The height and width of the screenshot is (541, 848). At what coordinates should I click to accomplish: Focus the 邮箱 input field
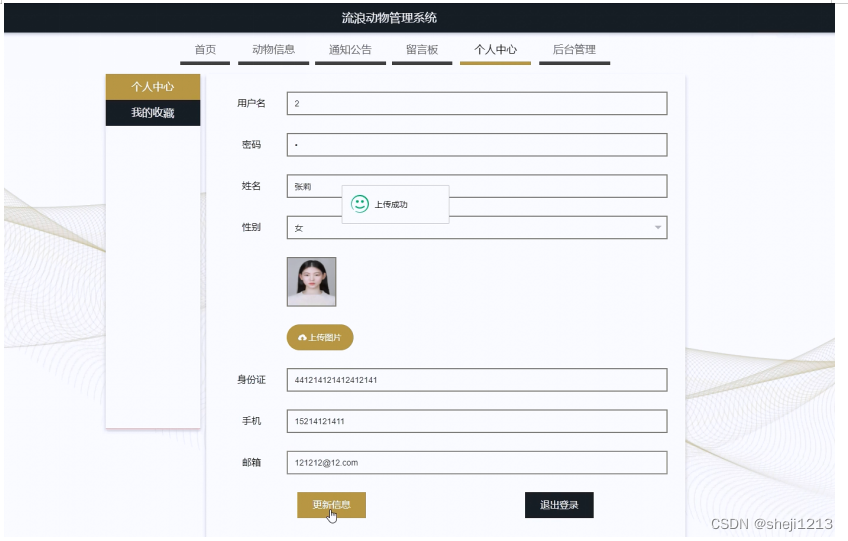(x=476, y=463)
